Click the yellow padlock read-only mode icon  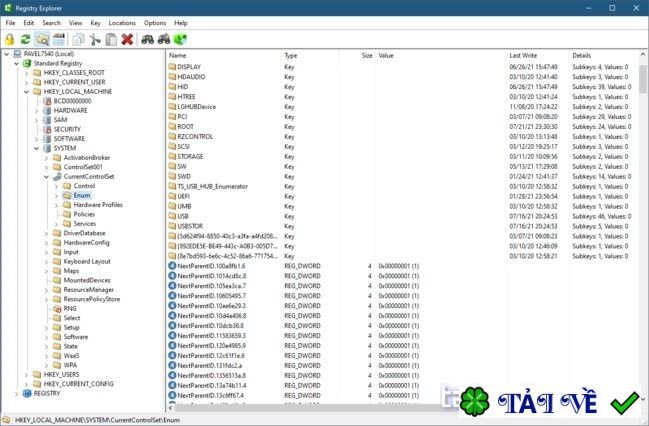pos(10,39)
